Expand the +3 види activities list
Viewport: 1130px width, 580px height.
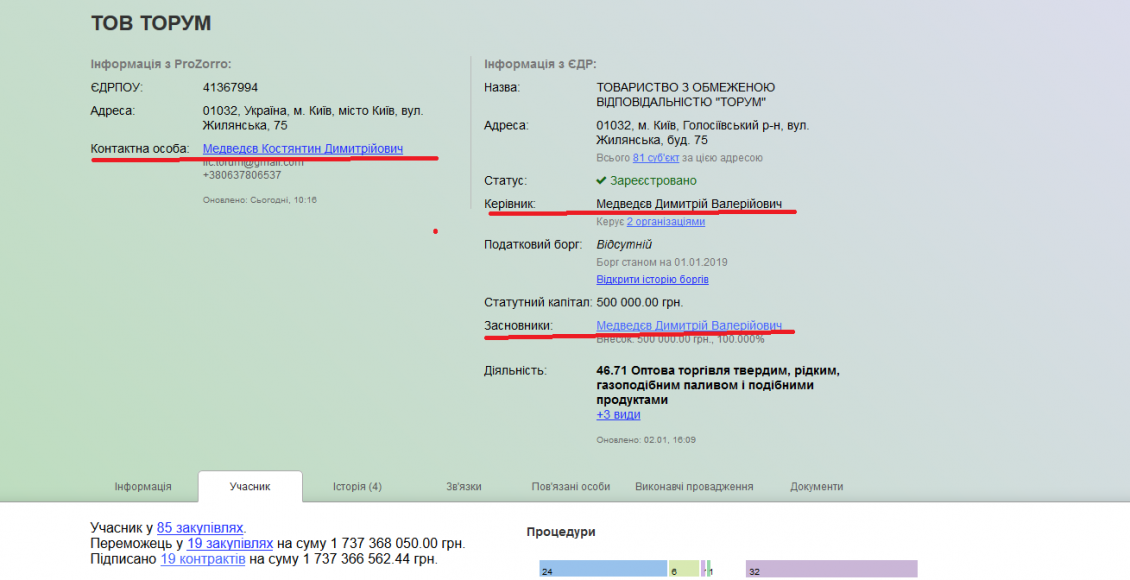tap(618, 415)
